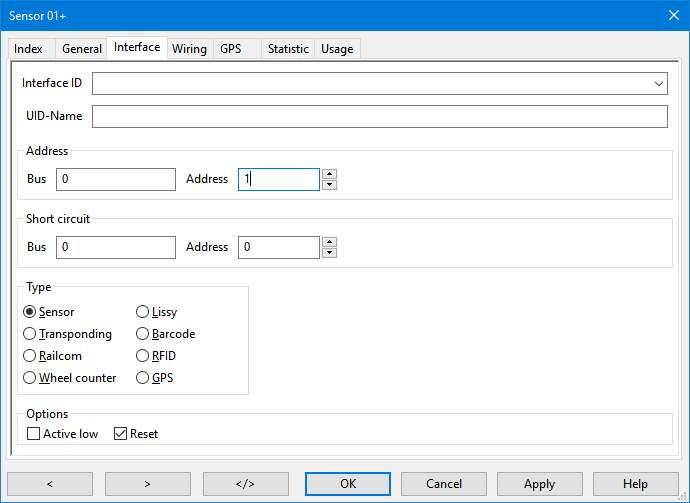690x503 pixels.
Task: Pick the Lissy type option
Action: tap(143, 312)
